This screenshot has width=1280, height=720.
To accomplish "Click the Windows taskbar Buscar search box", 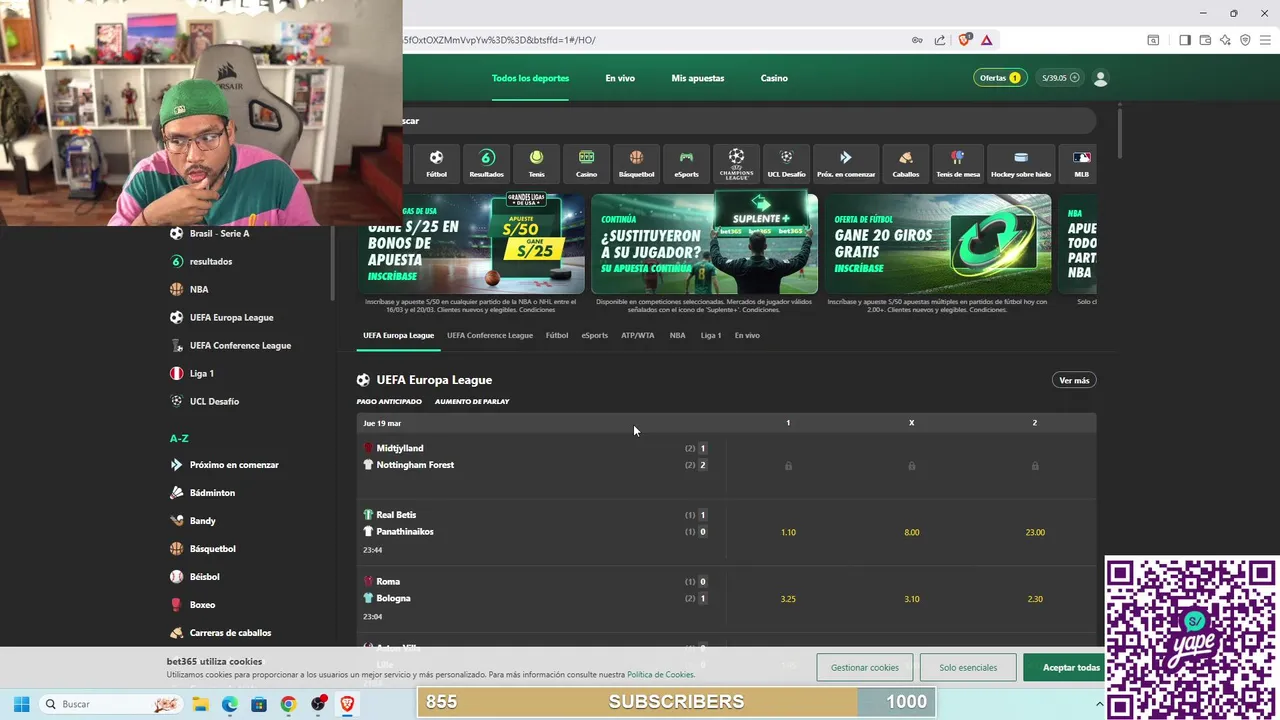I will (x=110, y=704).
